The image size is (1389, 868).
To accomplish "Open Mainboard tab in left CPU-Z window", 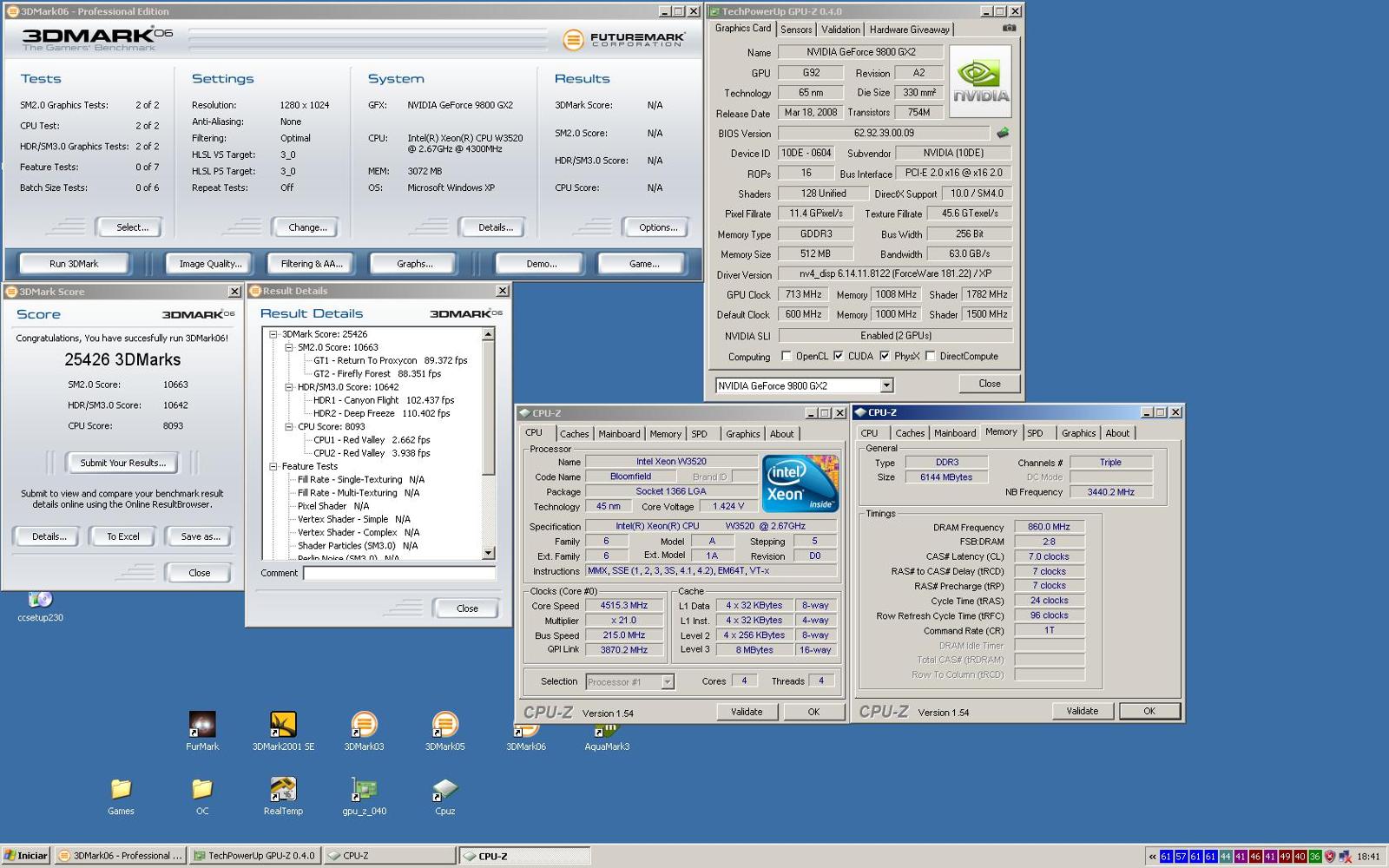I will pyautogui.click(x=619, y=434).
